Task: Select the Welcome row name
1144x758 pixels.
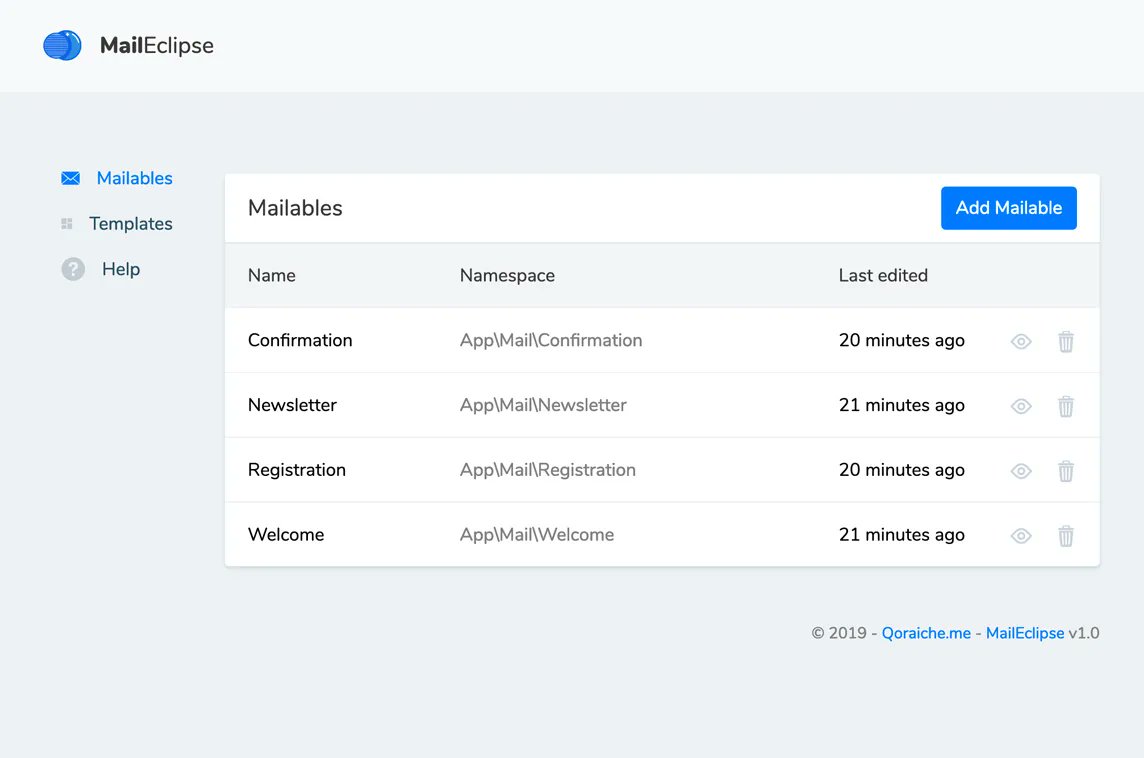Action: [286, 535]
